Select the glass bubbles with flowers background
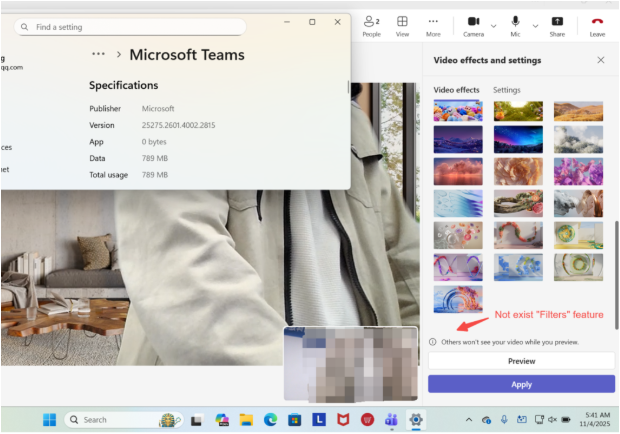620x434 pixels. pyautogui.click(x=458, y=235)
